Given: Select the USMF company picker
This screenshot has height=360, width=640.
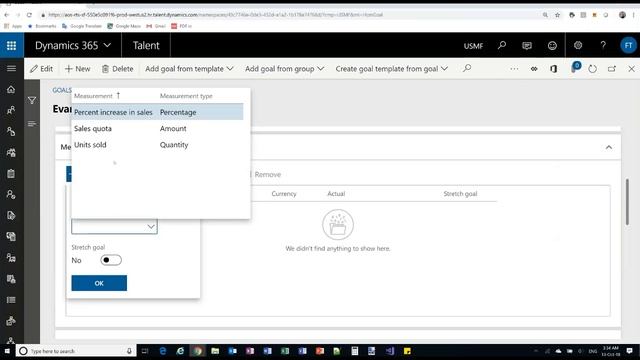Looking at the screenshot, I should (x=473, y=46).
